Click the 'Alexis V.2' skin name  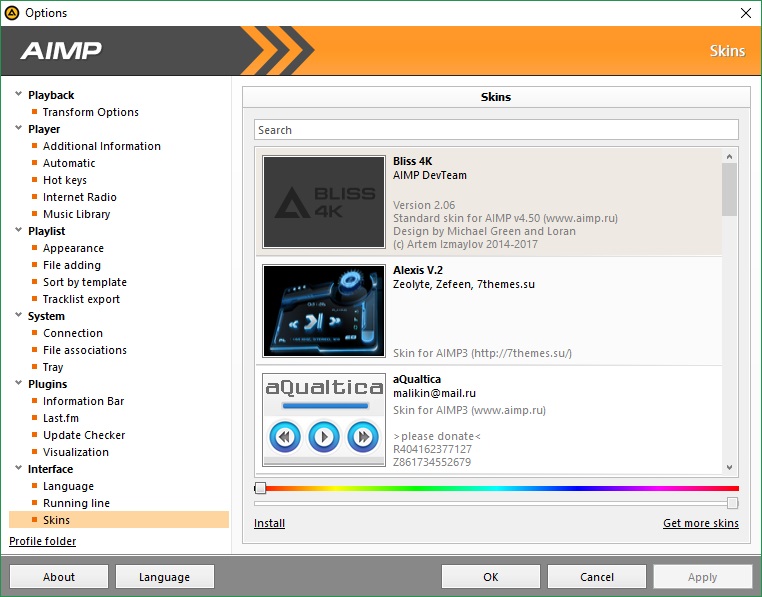(418, 270)
